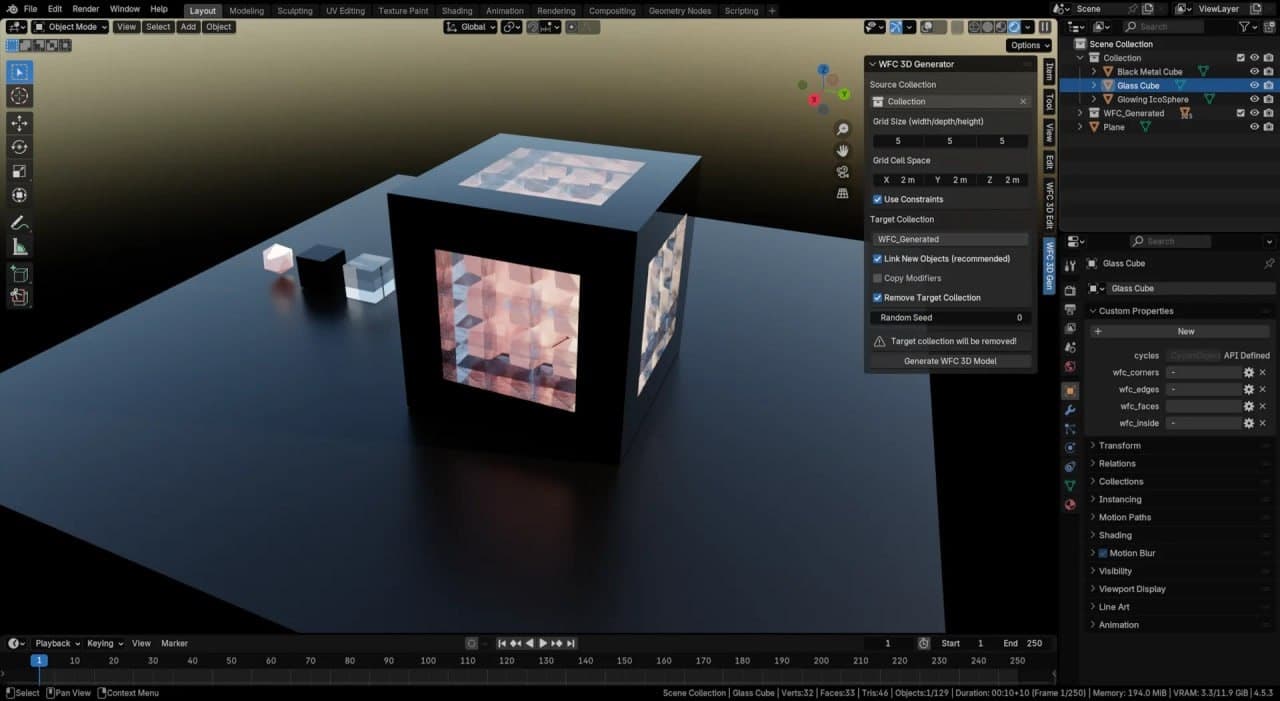The image size is (1280, 701).
Task: Select Glass Cube in the Outliner
Action: [x=1138, y=85]
